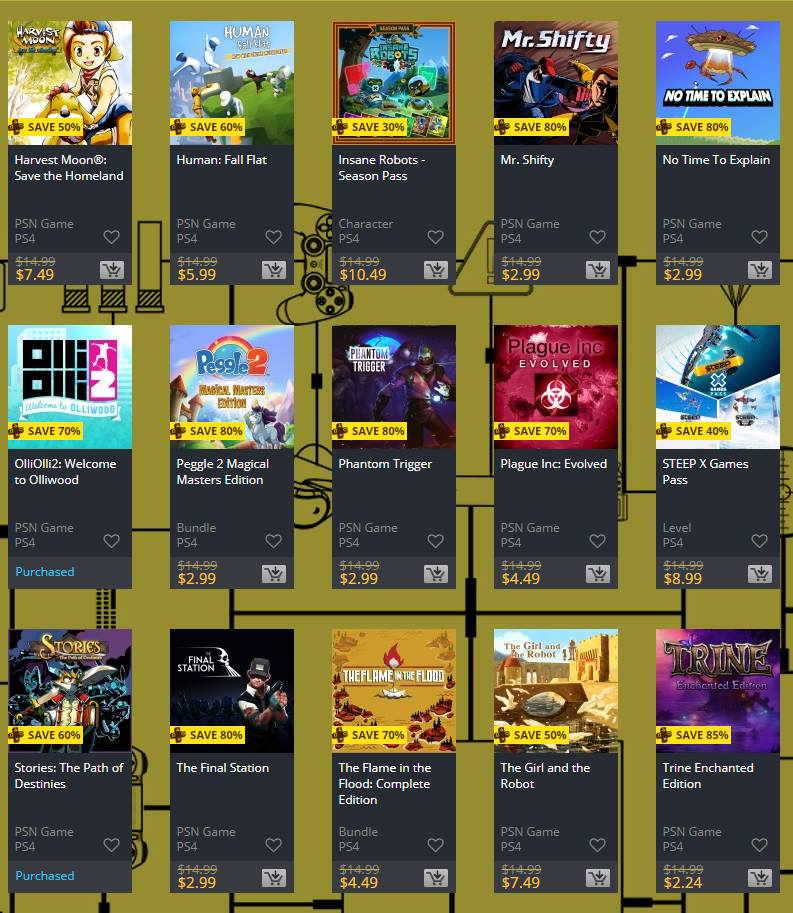
Task: Click cart icon for Mr. Shifty
Action: click(597, 270)
